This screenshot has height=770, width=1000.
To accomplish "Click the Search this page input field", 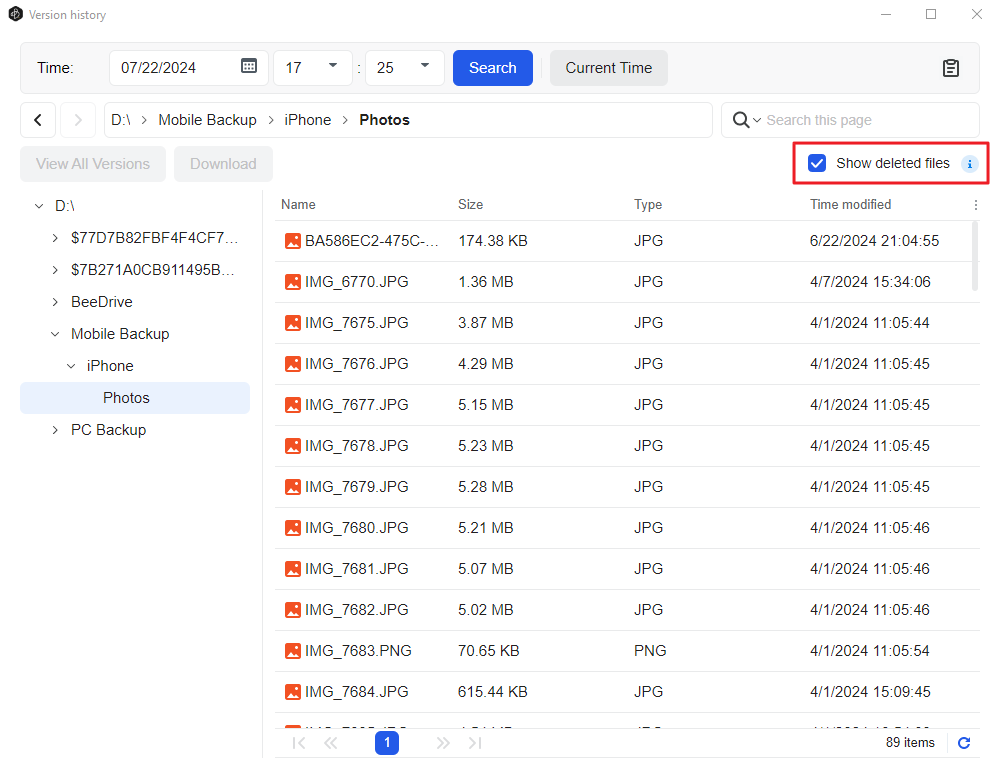I will coord(860,119).
